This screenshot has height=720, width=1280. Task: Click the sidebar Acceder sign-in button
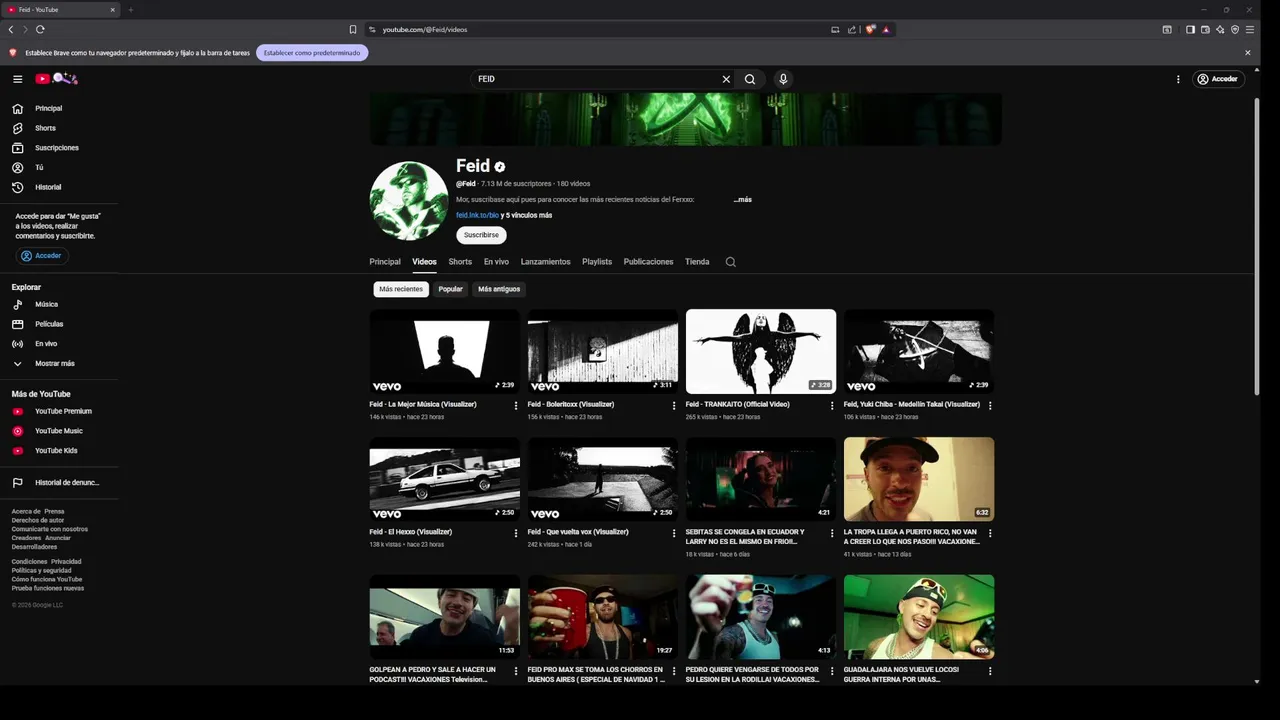point(41,256)
